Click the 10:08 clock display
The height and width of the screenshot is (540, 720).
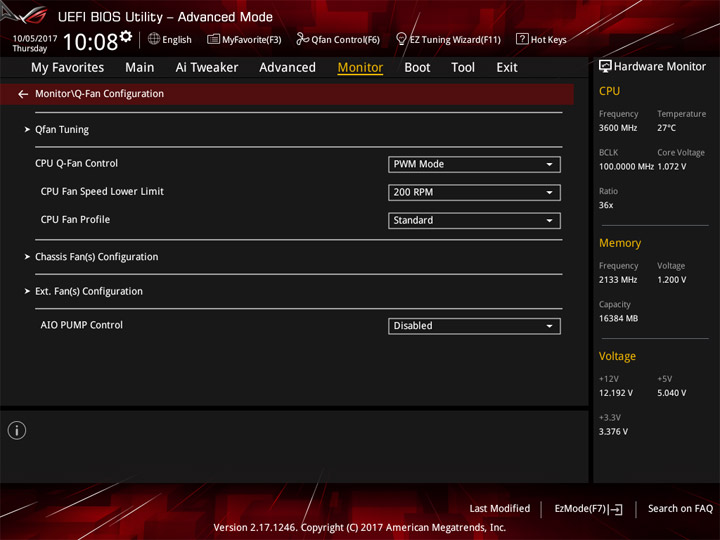[90, 42]
